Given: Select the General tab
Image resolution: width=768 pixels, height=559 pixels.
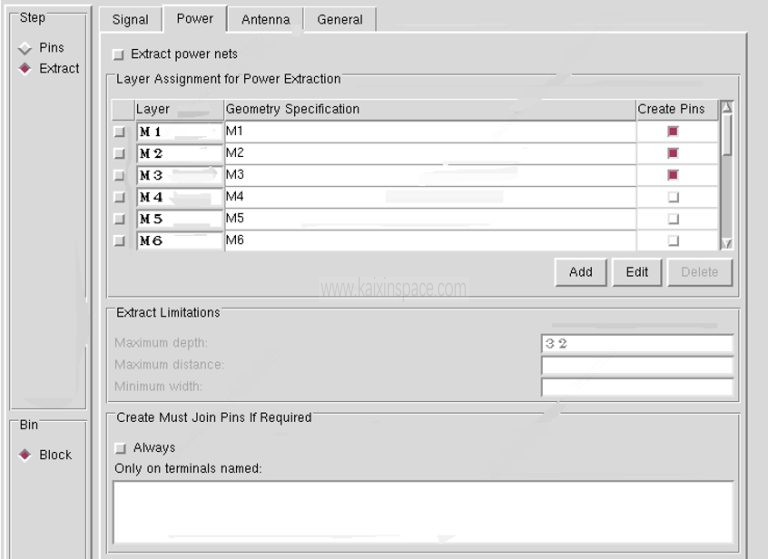Looking at the screenshot, I should (340, 19).
